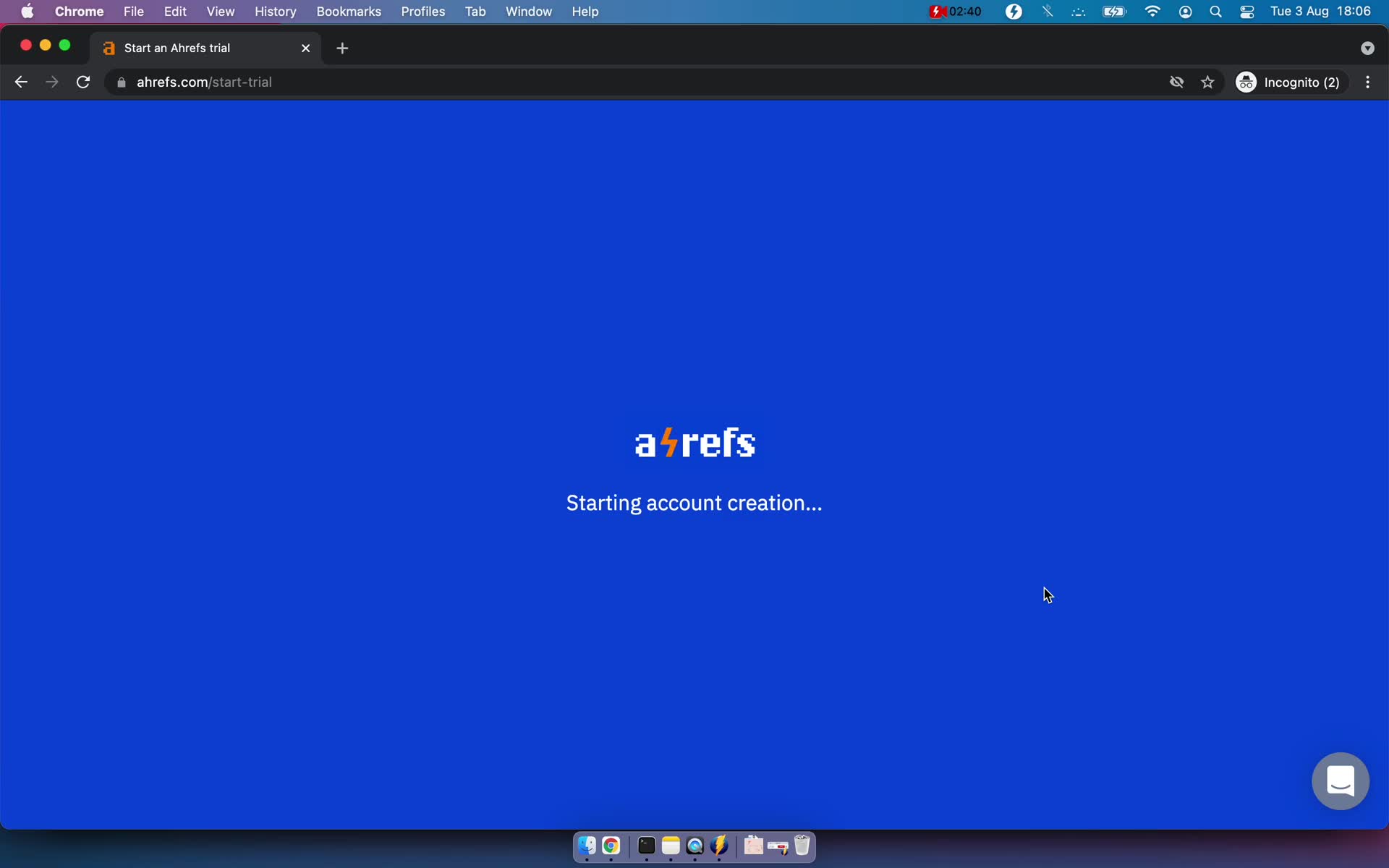Select the Start an Ahrefs trial tab
Viewport: 1389px width, 868px height.
(205, 48)
